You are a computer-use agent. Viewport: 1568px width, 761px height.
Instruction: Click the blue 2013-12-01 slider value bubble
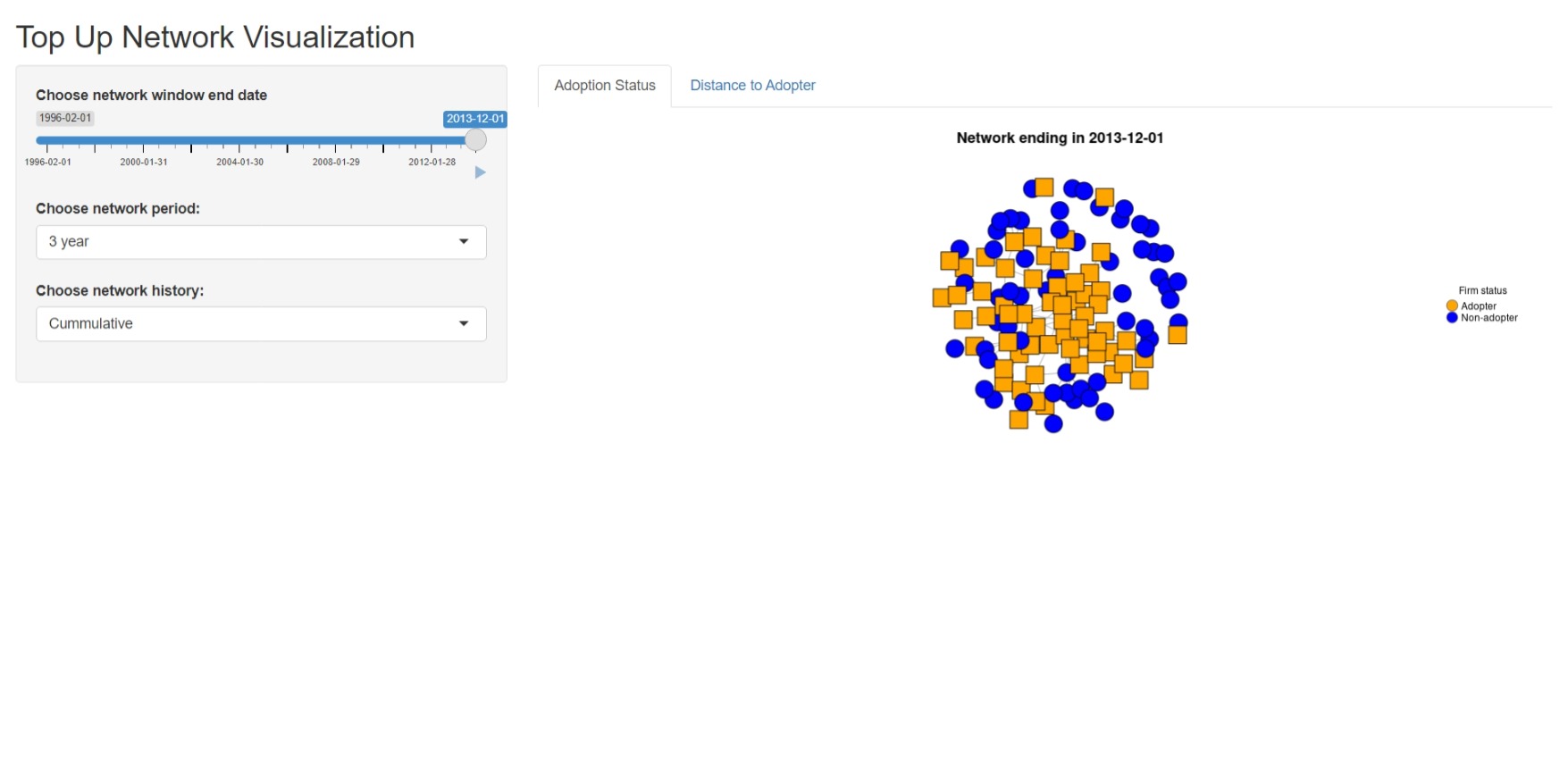475,119
